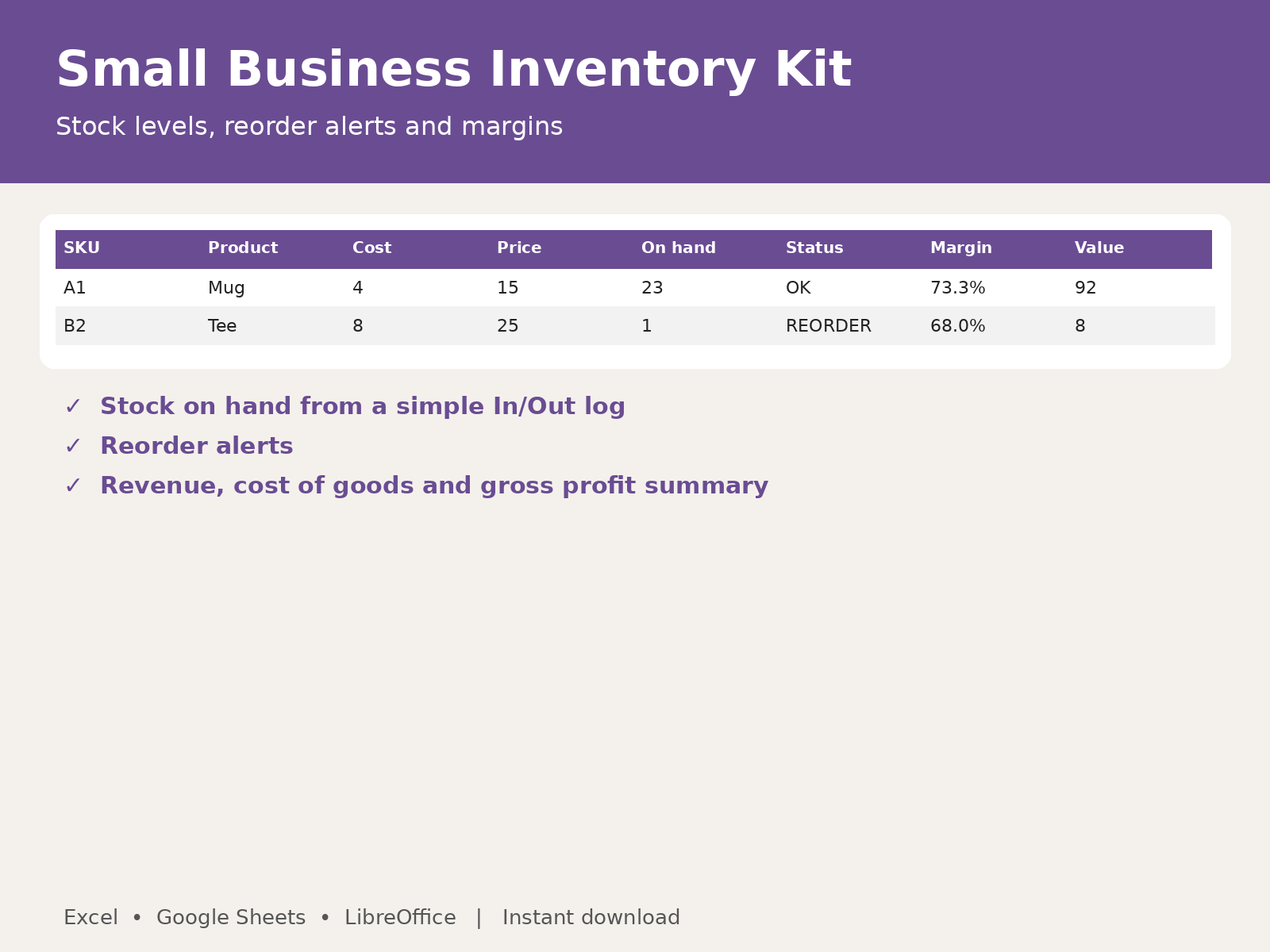Click the 'Excel' footer label
This screenshot has height=952, width=1270.
point(90,918)
